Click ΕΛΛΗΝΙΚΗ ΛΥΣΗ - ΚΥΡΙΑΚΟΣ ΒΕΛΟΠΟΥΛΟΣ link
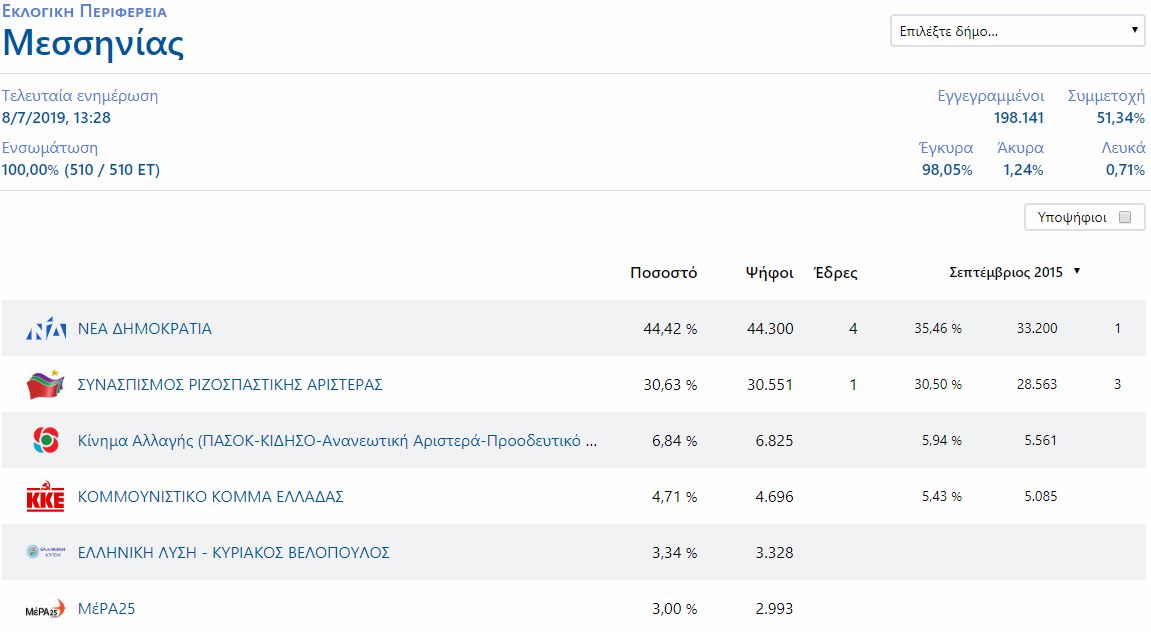The height and width of the screenshot is (632, 1151). pyautogui.click(x=234, y=553)
